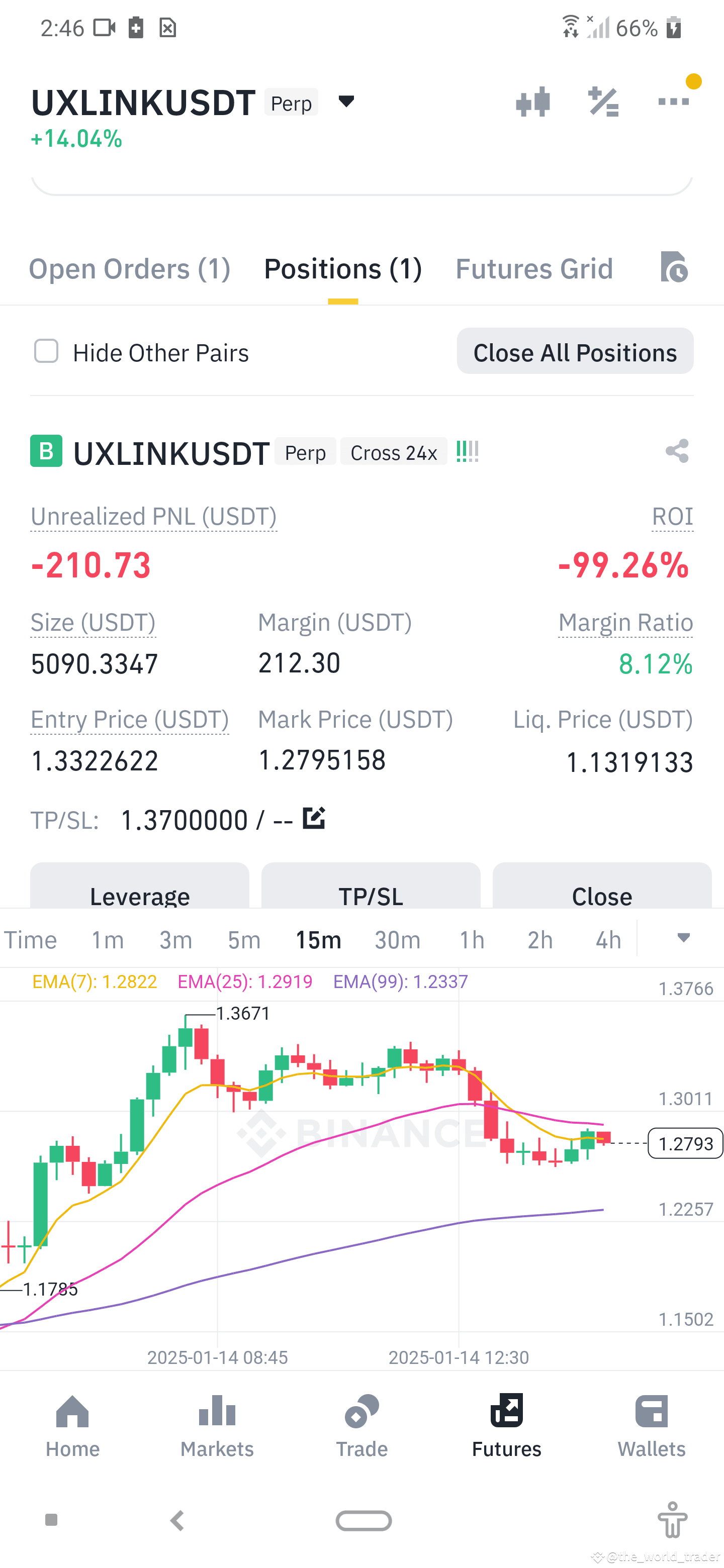This screenshot has width=724, height=1568.
Task: Tap the Entry Price (USDT) label
Action: click(130, 720)
